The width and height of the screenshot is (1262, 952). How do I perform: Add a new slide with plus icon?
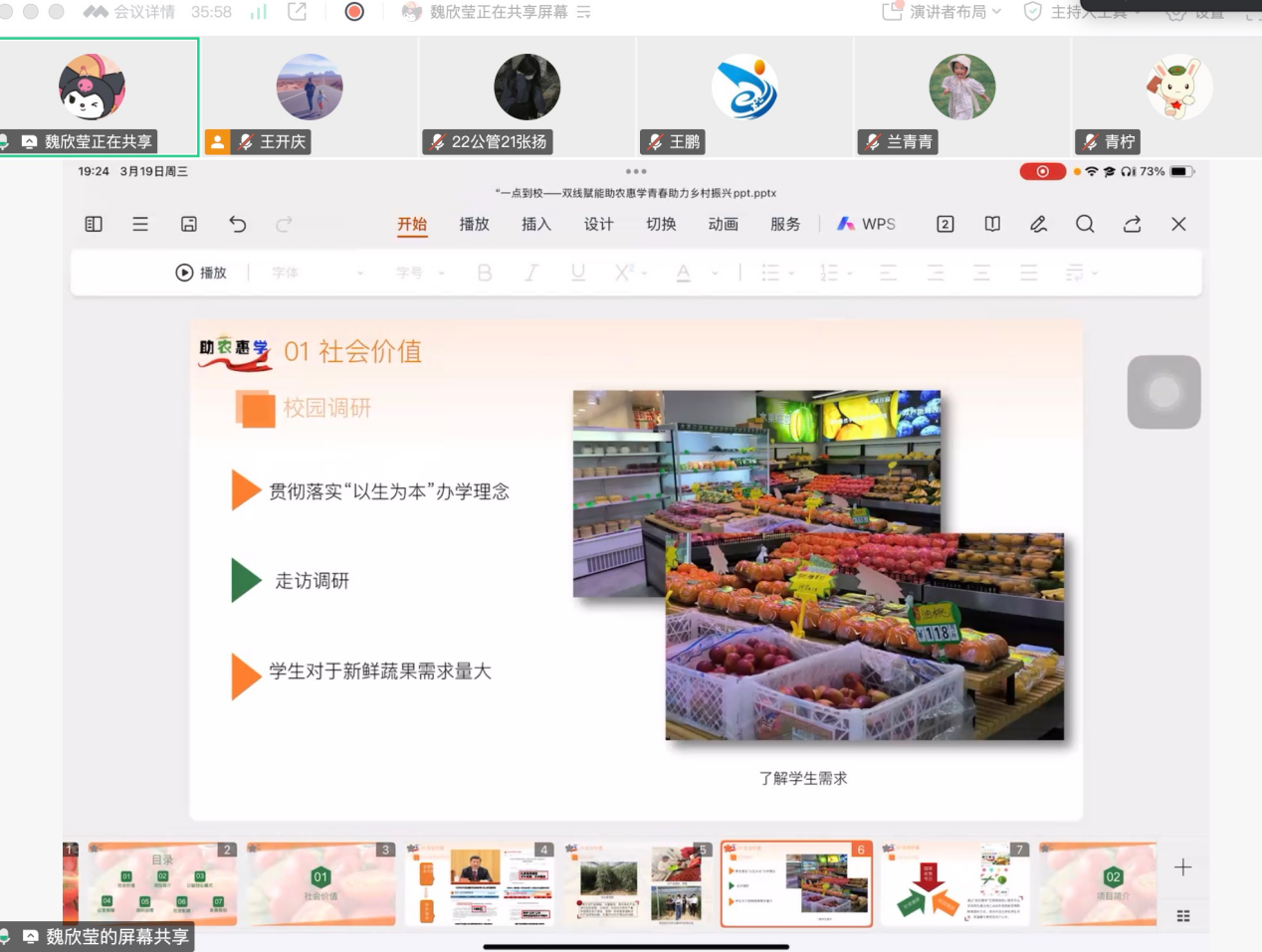click(x=1182, y=867)
